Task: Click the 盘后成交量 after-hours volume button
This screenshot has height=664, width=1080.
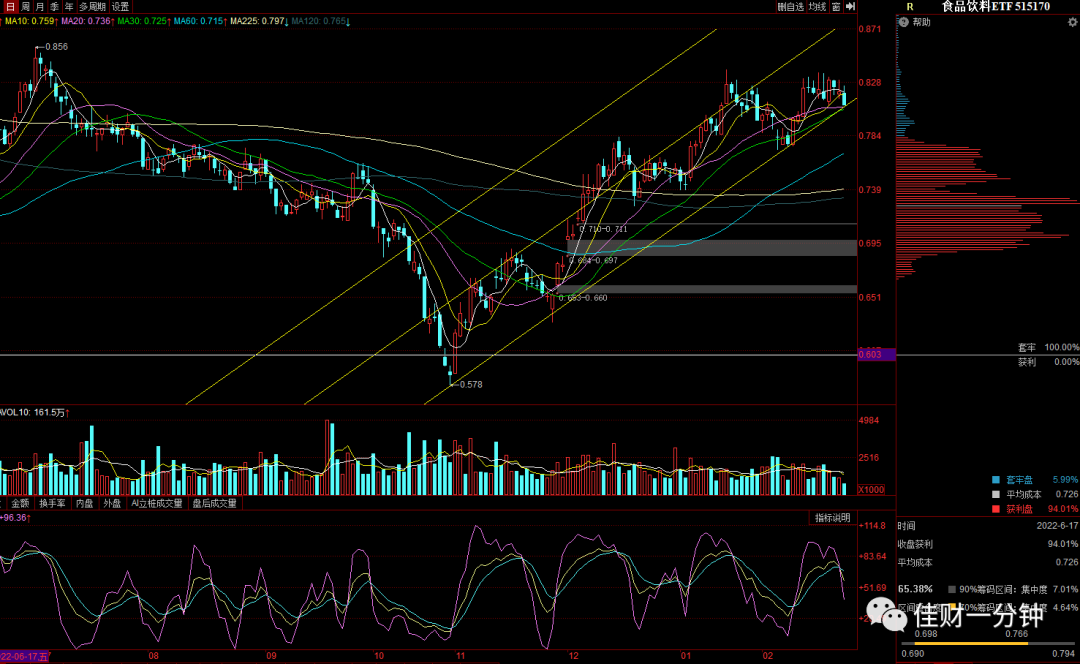Action: click(x=214, y=504)
